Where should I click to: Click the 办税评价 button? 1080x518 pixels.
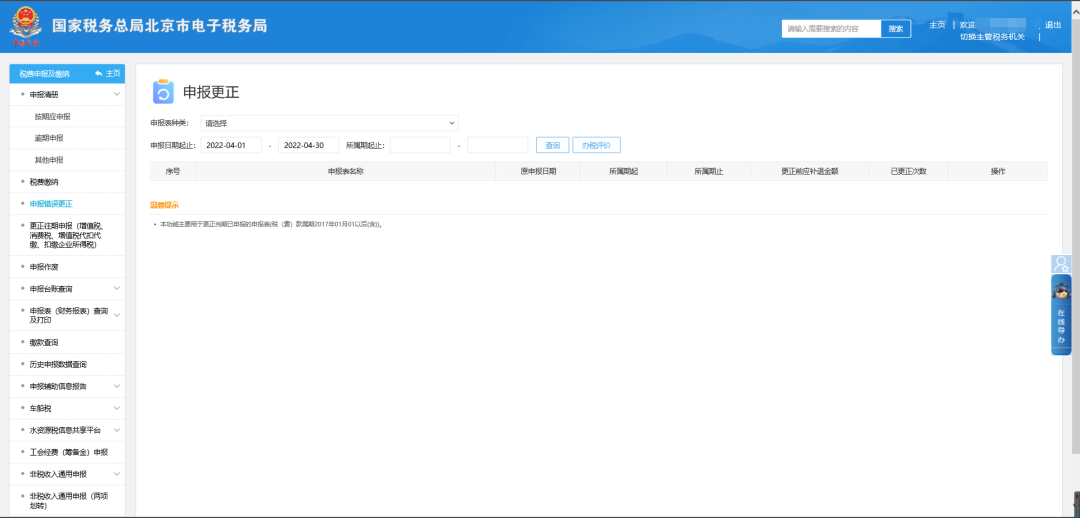point(596,145)
